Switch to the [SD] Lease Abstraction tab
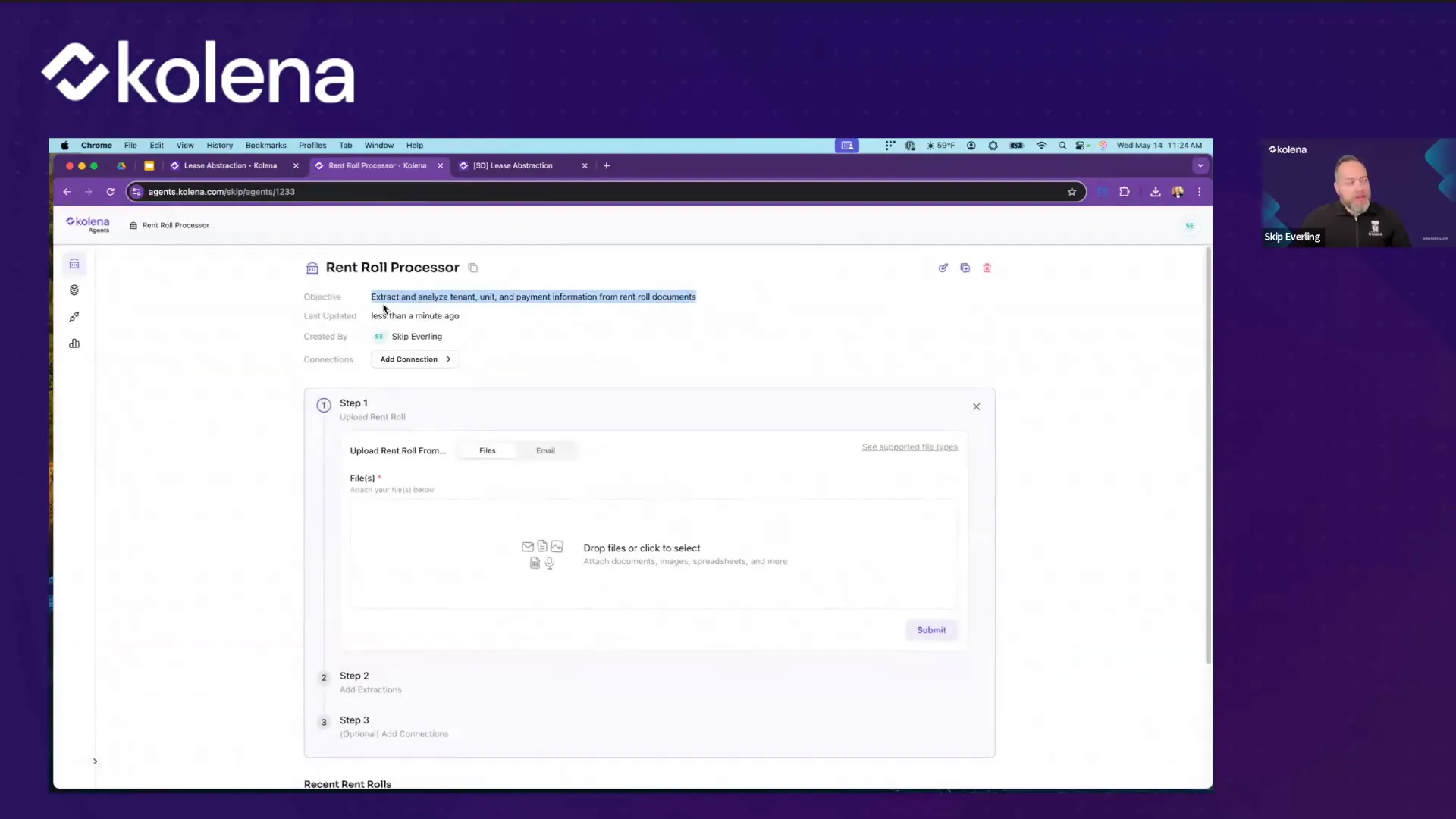This screenshot has height=819, width=1456. click(x=513, y=165)
